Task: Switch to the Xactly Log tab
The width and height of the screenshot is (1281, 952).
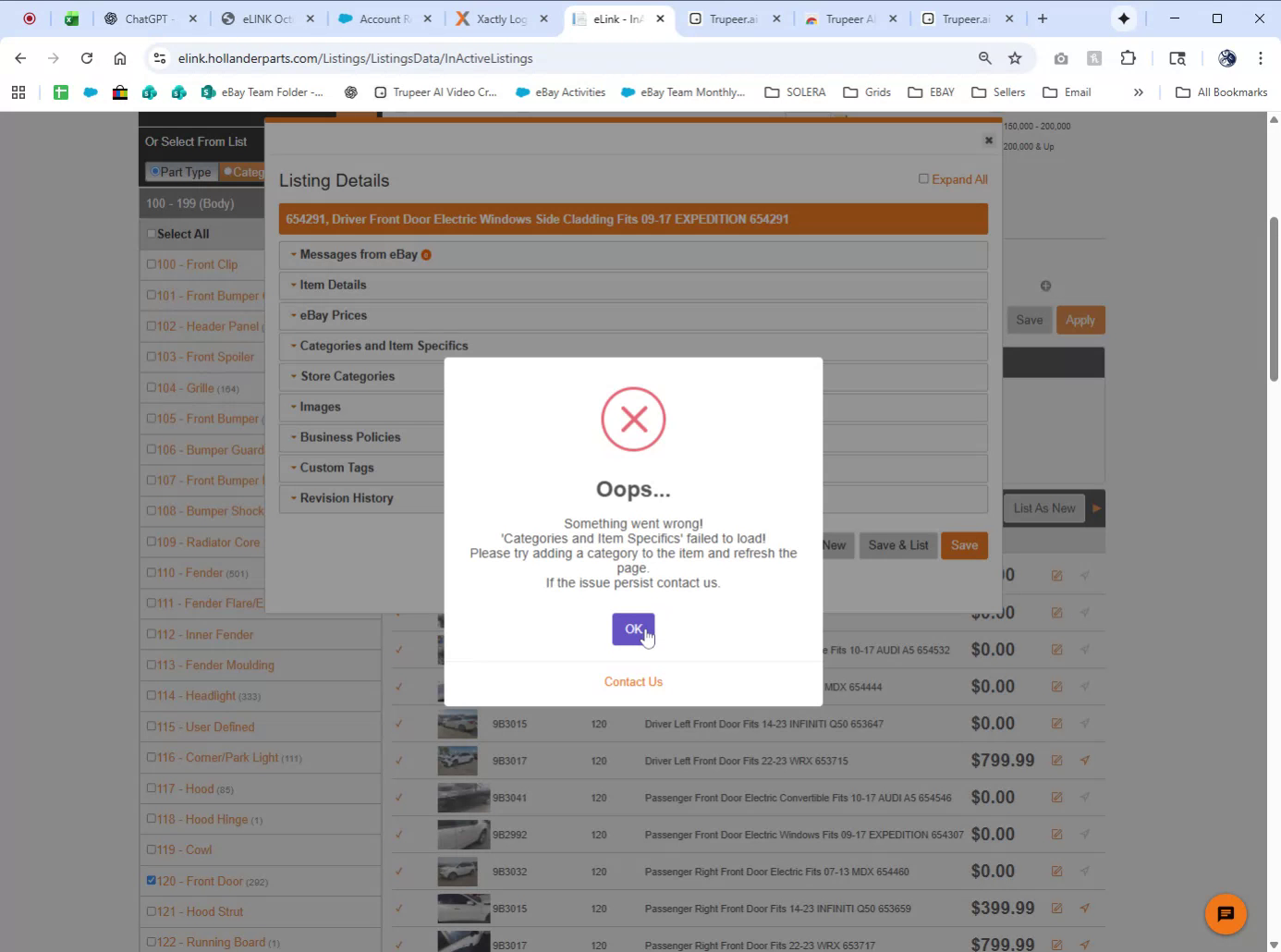Action: (501, 18)
